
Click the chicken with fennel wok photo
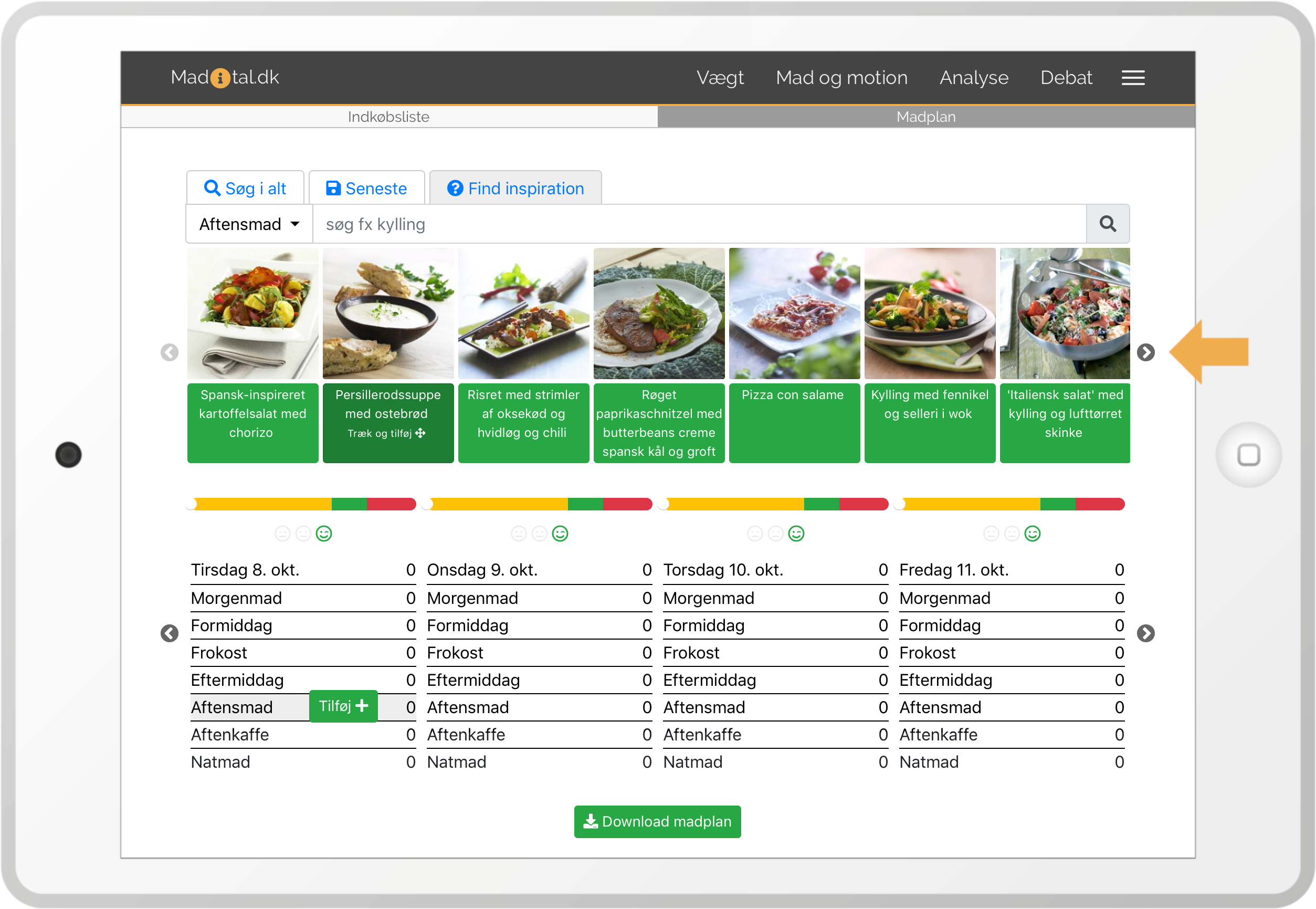point(930,314)
